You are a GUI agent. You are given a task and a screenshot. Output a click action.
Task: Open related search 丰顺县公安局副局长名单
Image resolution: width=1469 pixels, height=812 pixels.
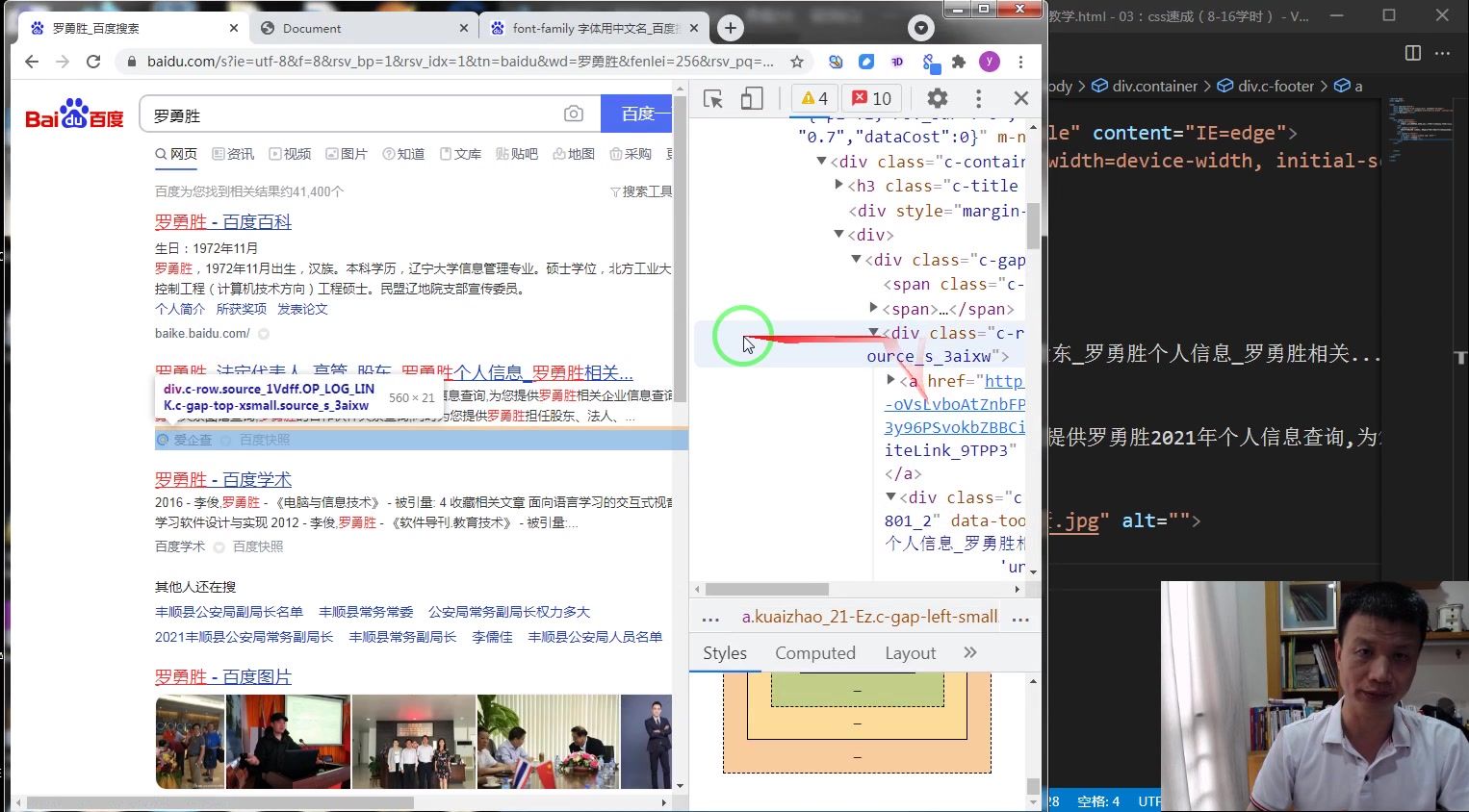[229, 612]
